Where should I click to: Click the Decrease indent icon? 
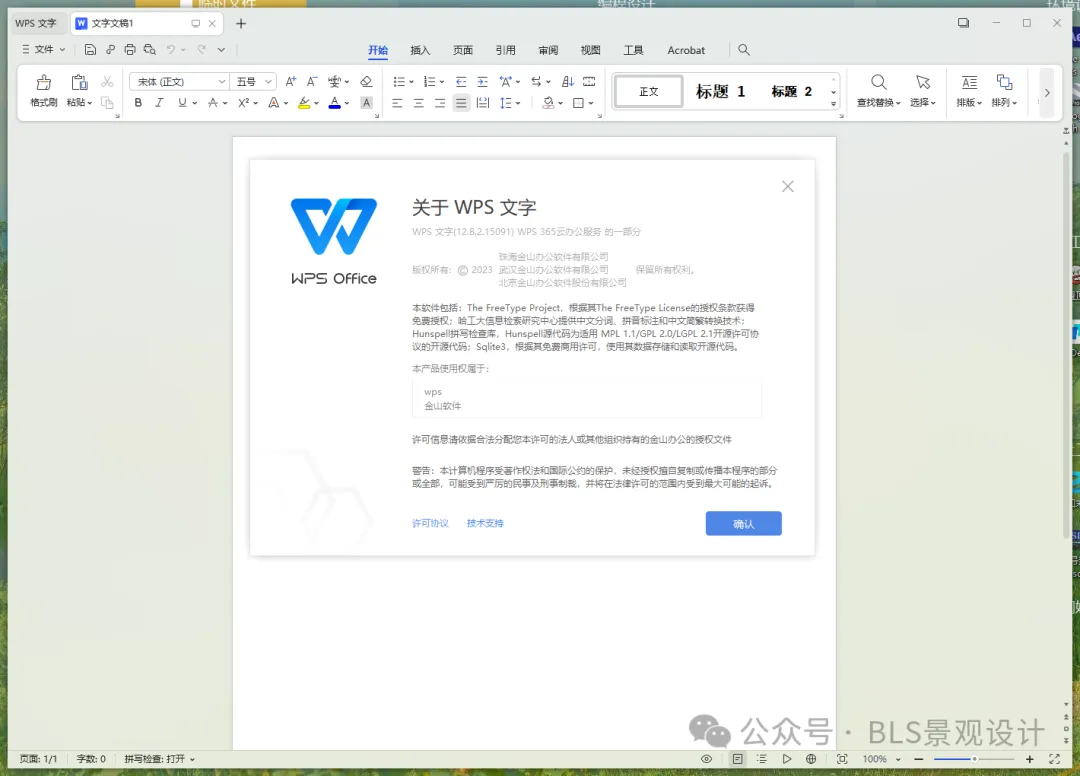(461, 81)
